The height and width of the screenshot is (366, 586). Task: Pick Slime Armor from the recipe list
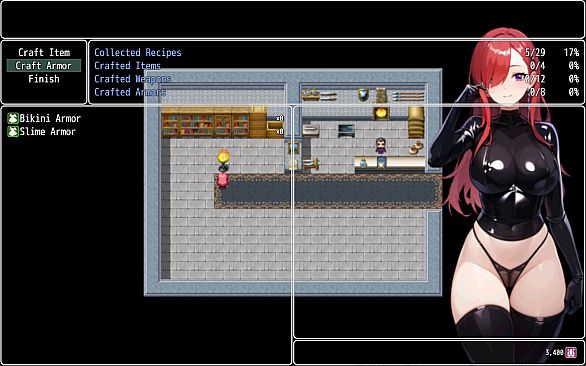(x=47, y=132)
